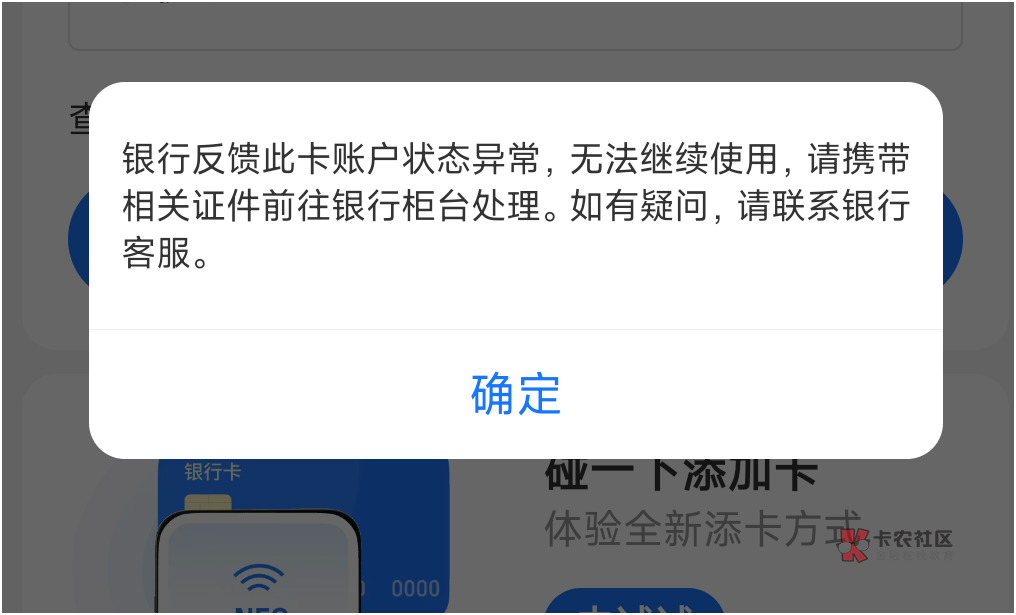
Task: Click the 体验全新添加卡方式 subtitle text
Action: 703,528
